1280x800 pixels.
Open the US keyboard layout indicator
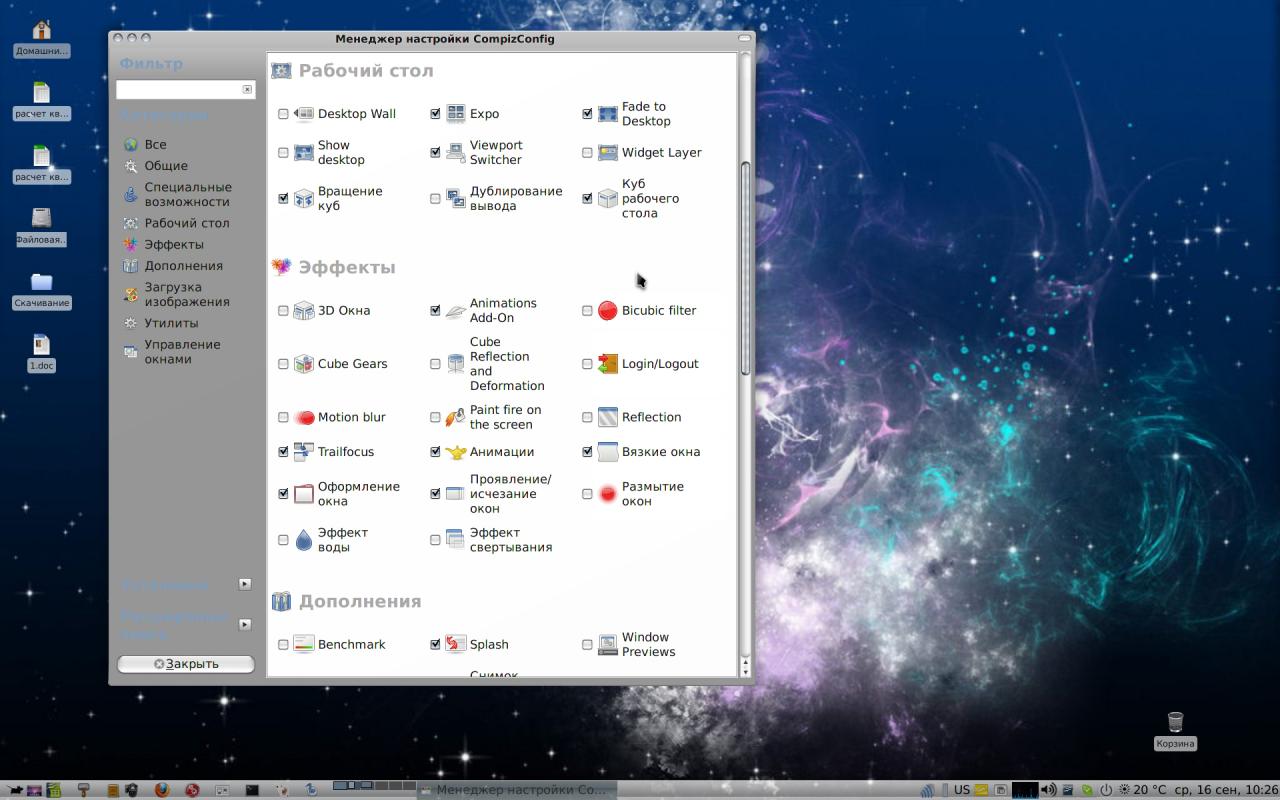pos(962,790)
